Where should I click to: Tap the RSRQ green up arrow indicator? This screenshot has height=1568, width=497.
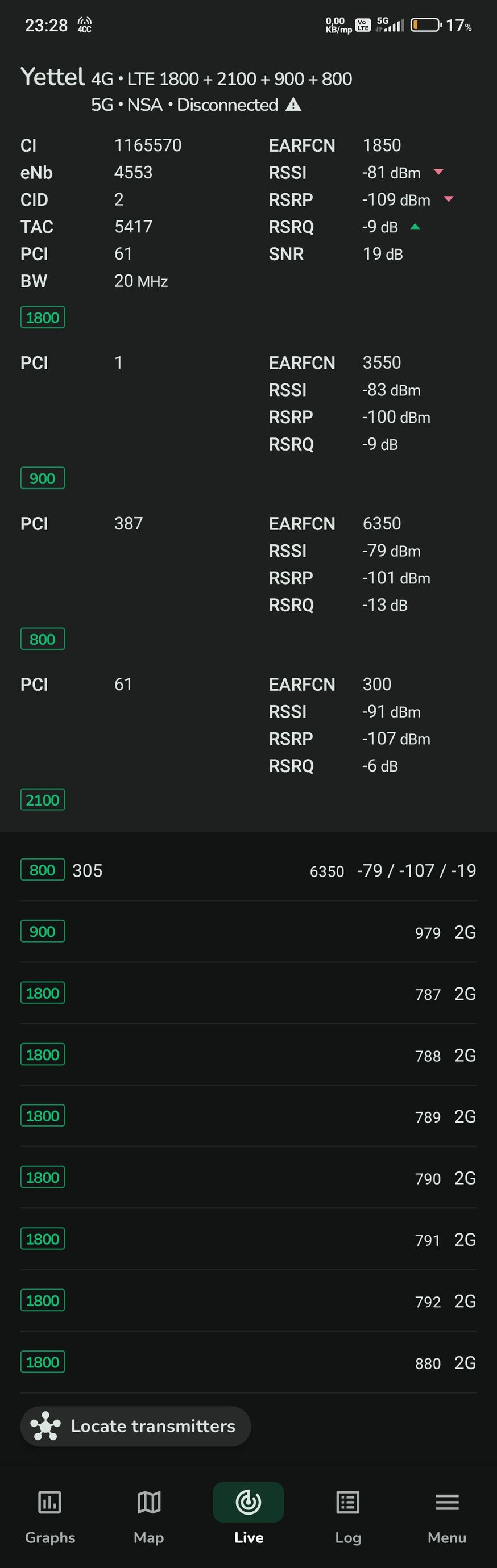pyautogui.click(x=415, y=227)
